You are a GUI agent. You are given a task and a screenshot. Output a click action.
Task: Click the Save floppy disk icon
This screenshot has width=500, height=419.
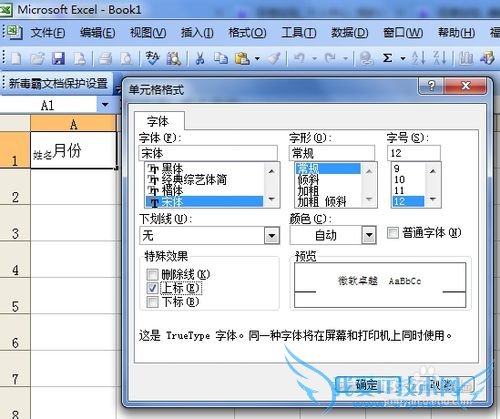58,59
